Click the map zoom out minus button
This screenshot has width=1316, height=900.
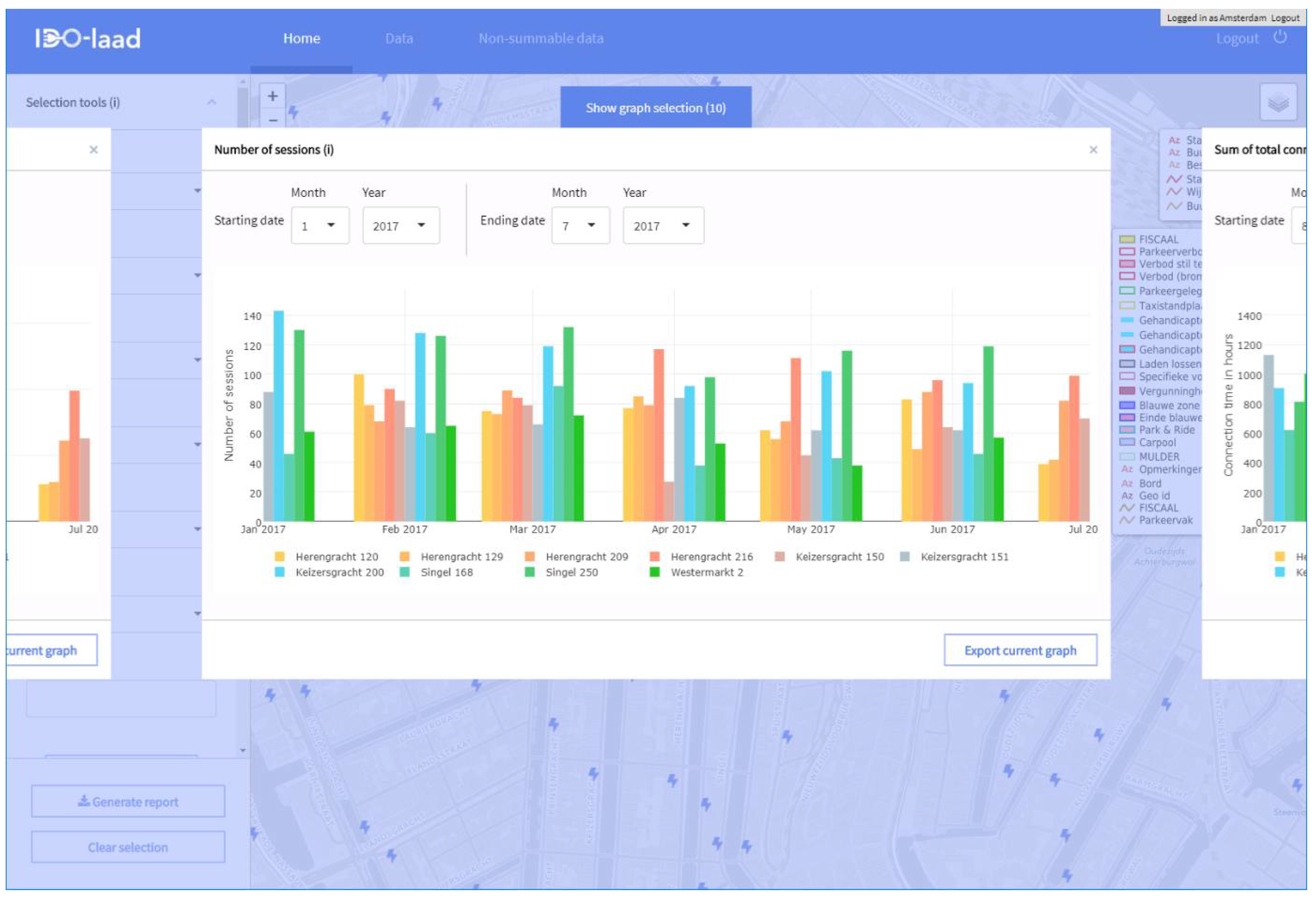click(273, 120)
